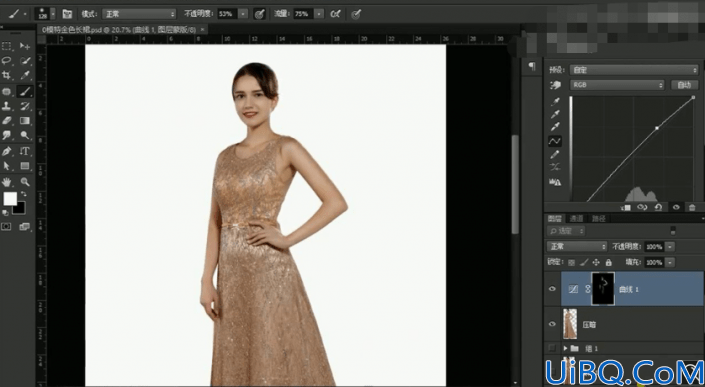Open the Brush panel from the options bar
The width and height of the screenshot is (705, 387).
pyautogui.click(x=67, y=14)
